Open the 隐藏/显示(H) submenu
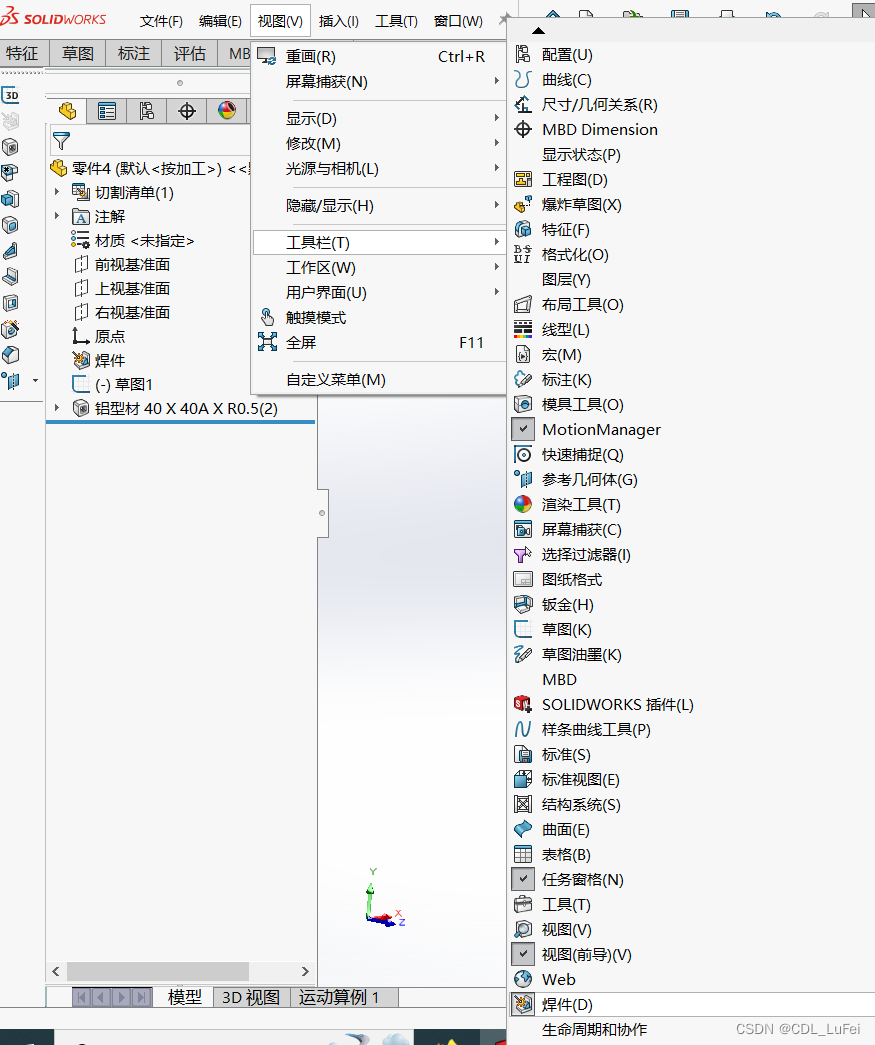 point(379,206)
